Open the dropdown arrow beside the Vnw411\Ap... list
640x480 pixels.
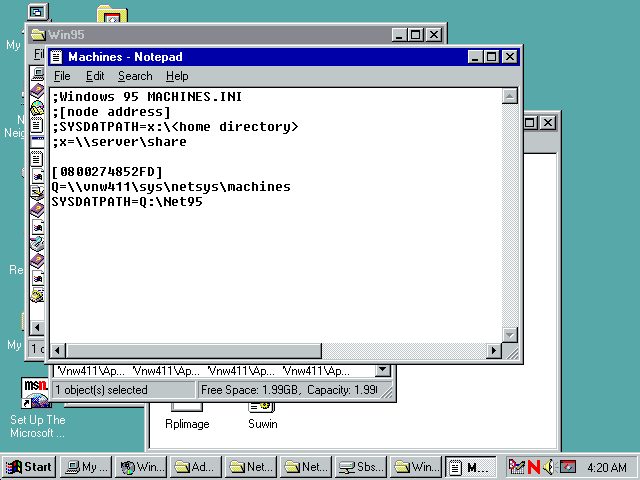tap(383, 370)
